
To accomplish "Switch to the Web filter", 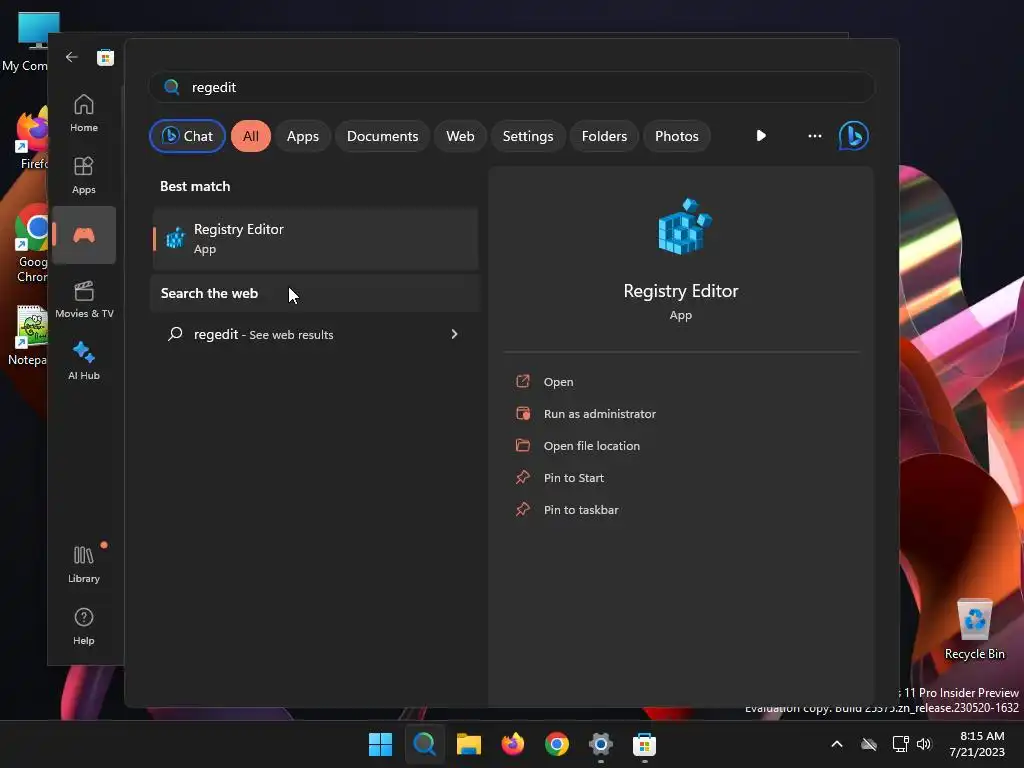I will [460, 136].
